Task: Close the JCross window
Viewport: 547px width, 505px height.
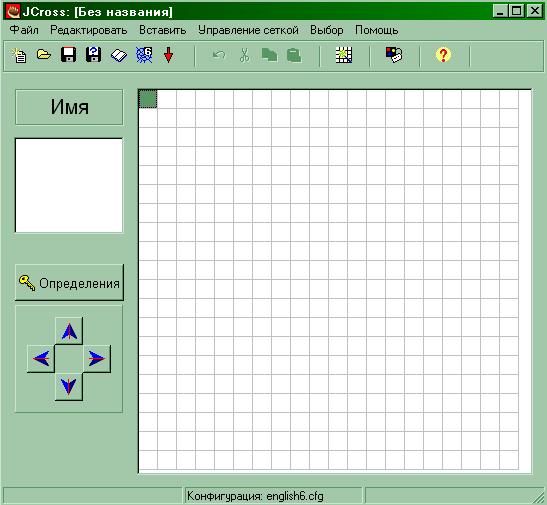Action: (x=534, y=12)
